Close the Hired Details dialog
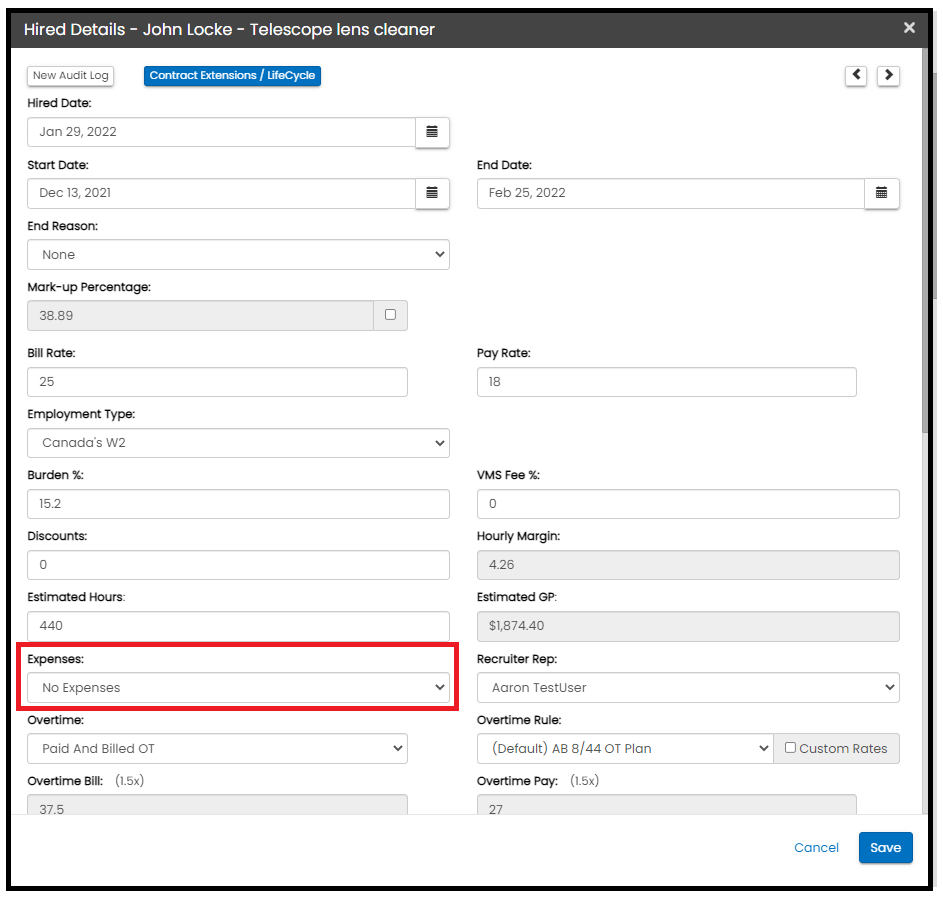 (x=909, y=28)
